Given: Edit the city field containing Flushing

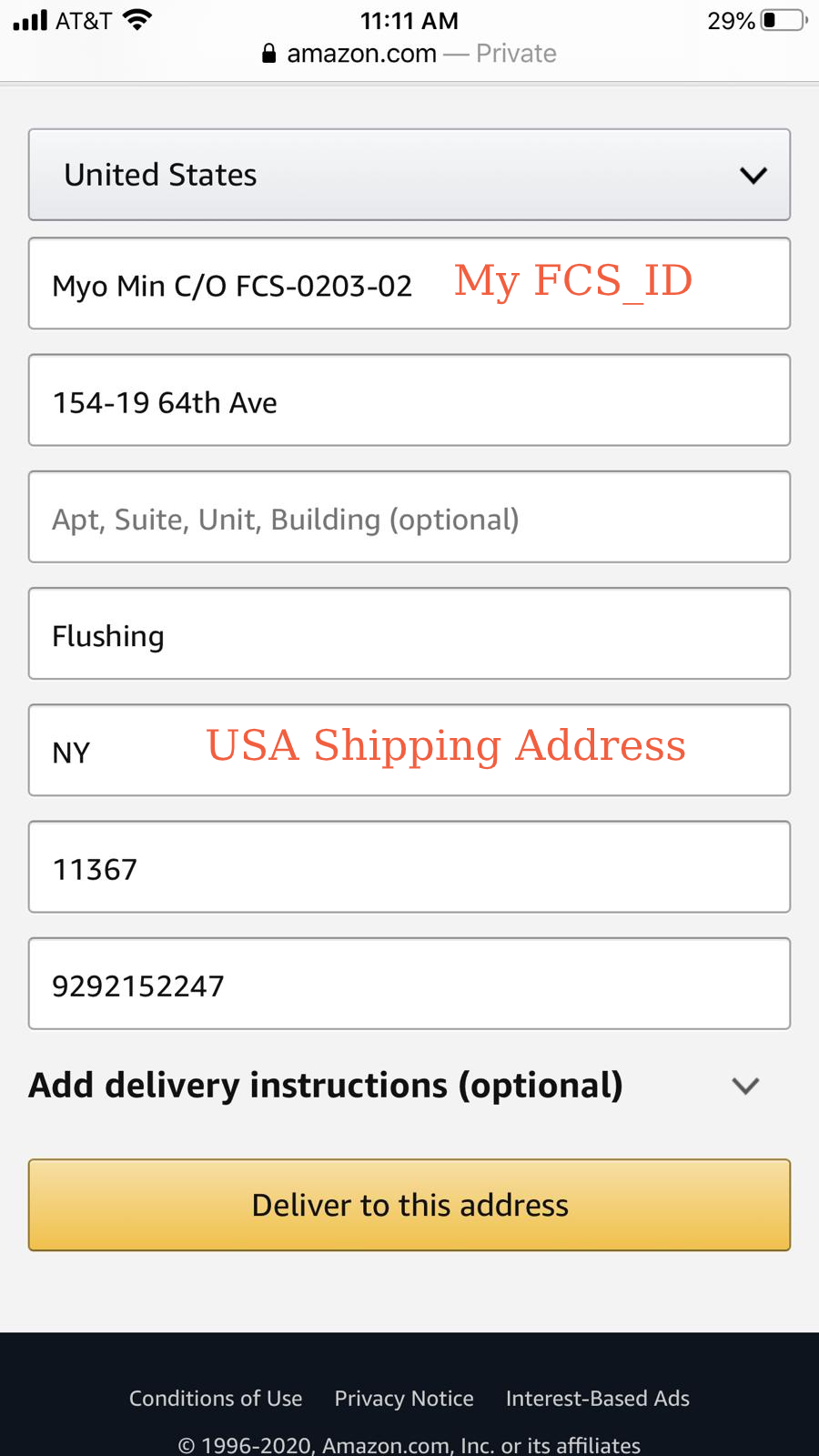Looking at the screenshot, I should coord(409,634).
